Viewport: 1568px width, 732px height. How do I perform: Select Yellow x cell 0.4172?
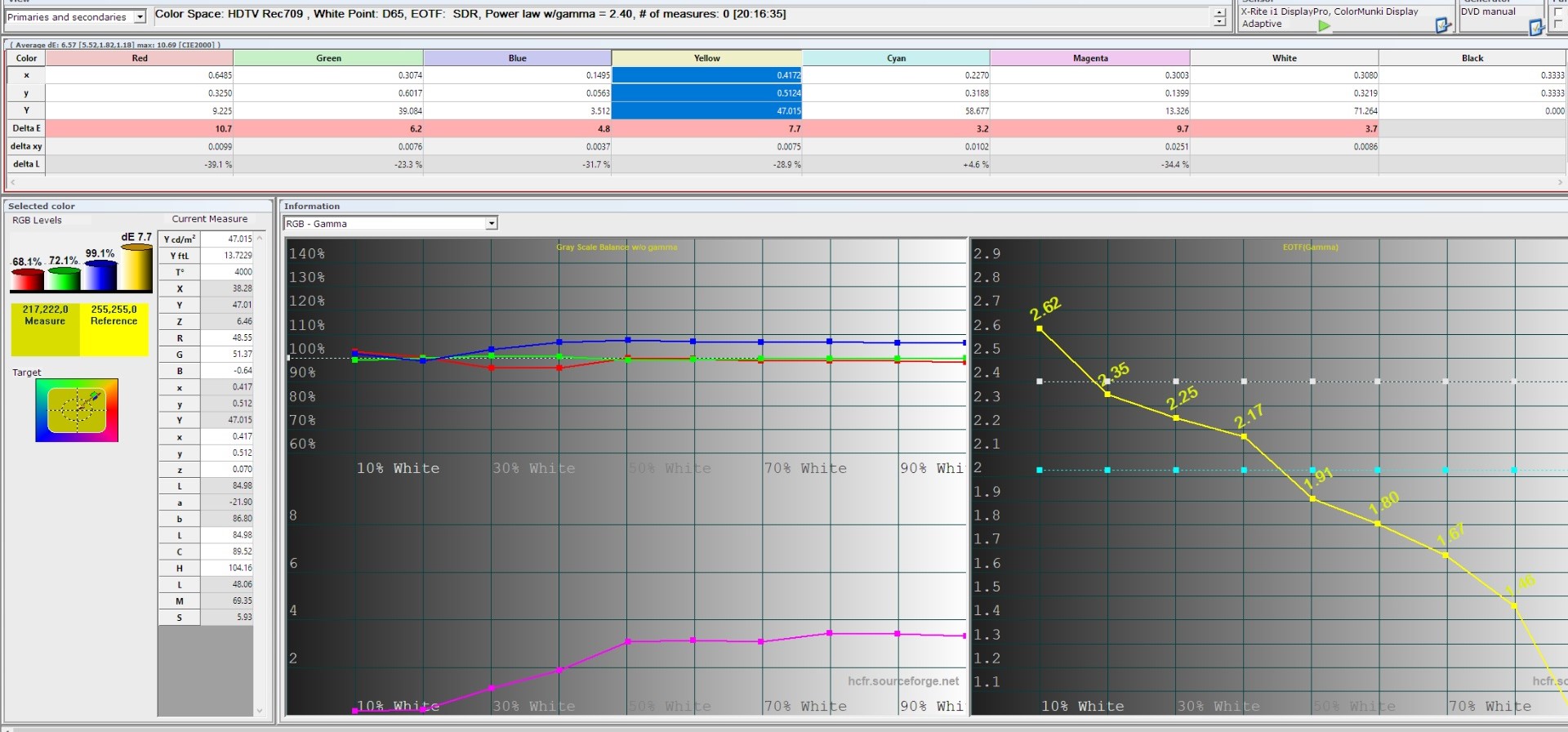tap(706, 75)
